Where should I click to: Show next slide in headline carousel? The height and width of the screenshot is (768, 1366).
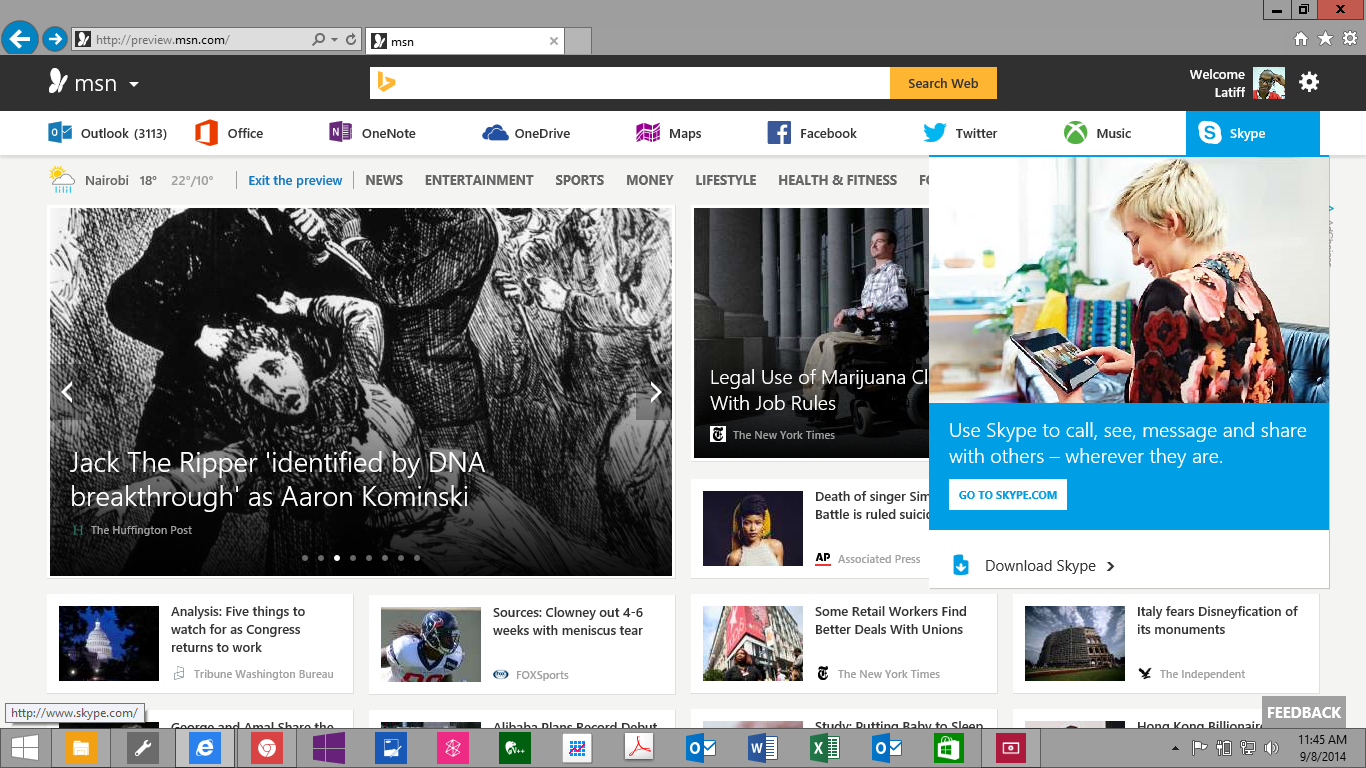pyautogui.click(x=656, y=391)
